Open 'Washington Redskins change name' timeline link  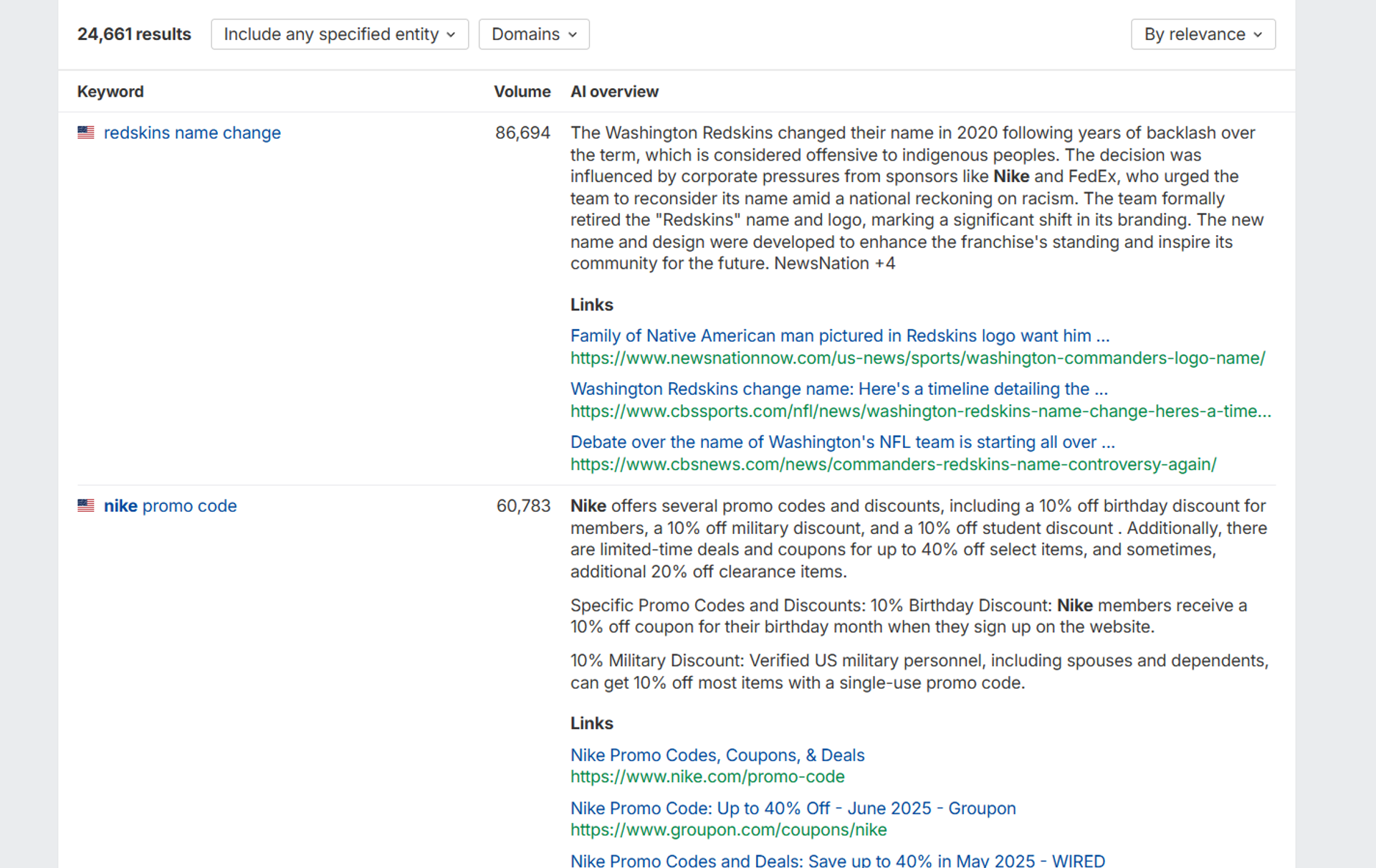pyautogui.click(x=839, y=388)
